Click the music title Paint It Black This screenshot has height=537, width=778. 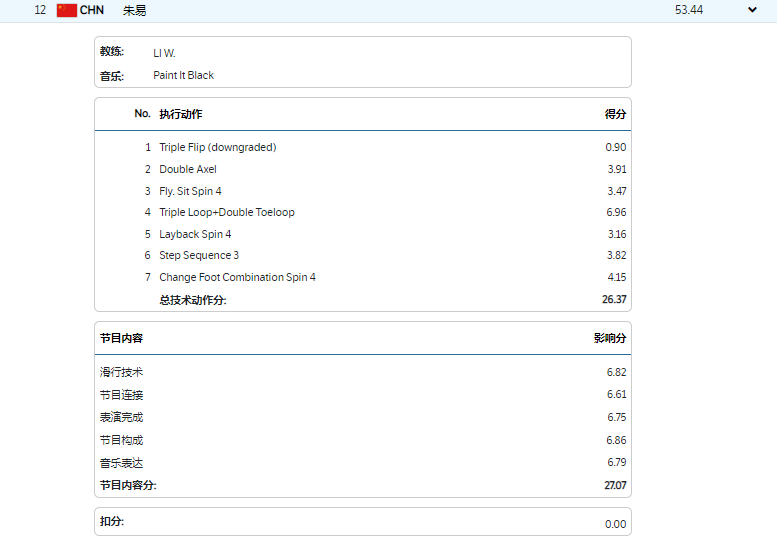[184, 75]
